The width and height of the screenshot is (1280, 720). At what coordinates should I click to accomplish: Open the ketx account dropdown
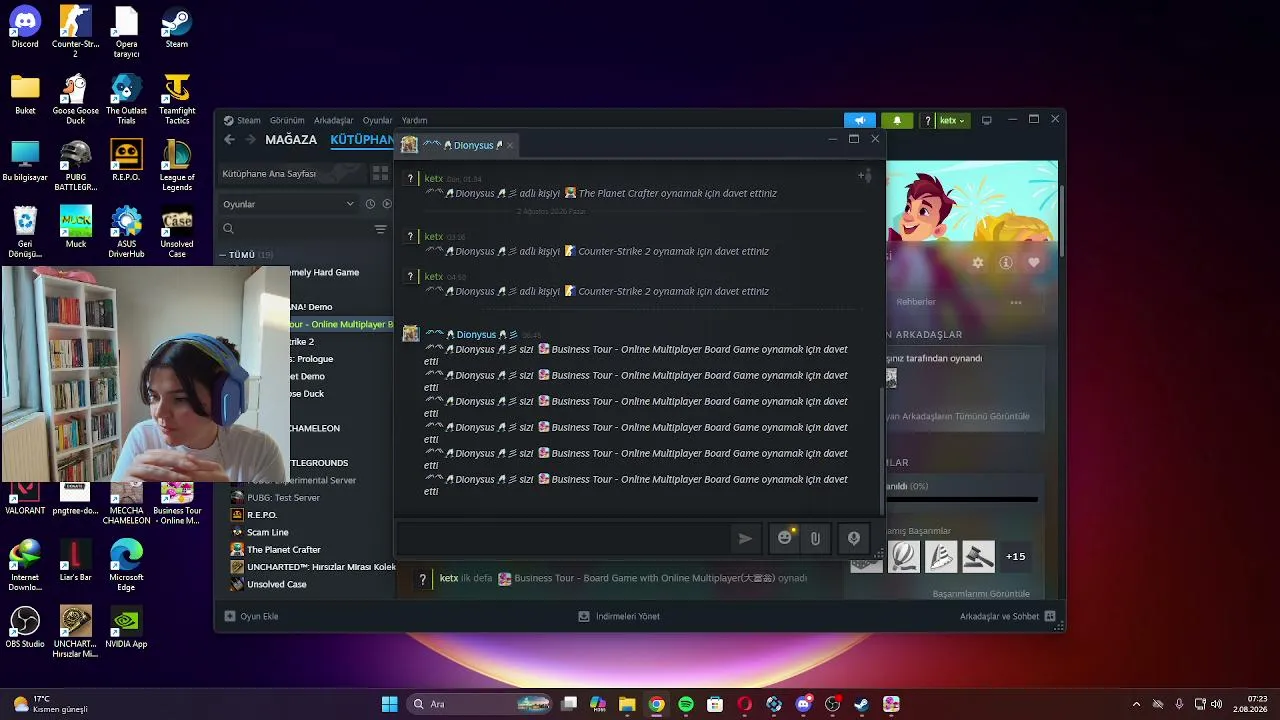pos(953,120)
